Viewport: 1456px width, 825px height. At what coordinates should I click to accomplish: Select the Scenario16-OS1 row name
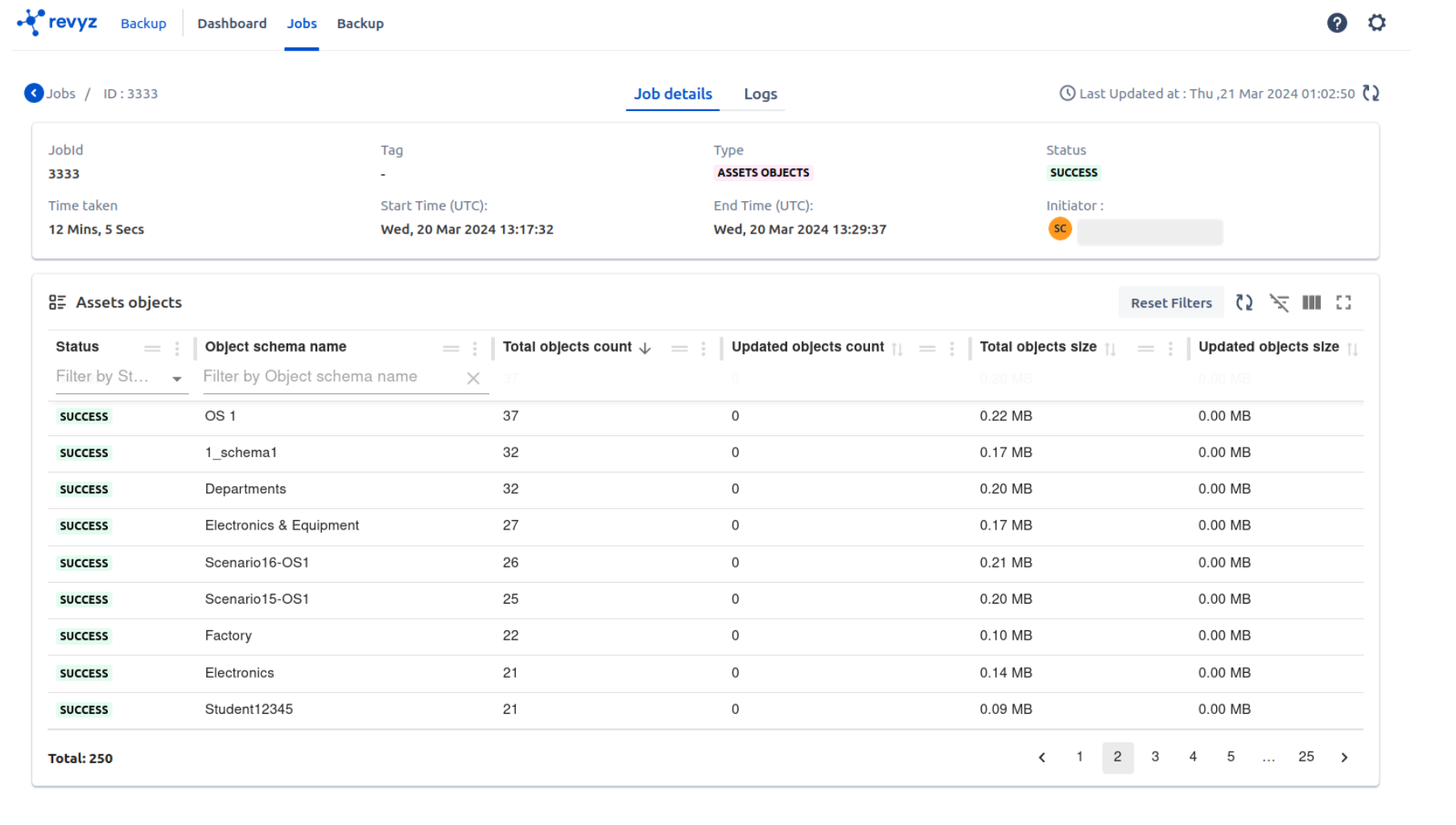coord(257,563)
